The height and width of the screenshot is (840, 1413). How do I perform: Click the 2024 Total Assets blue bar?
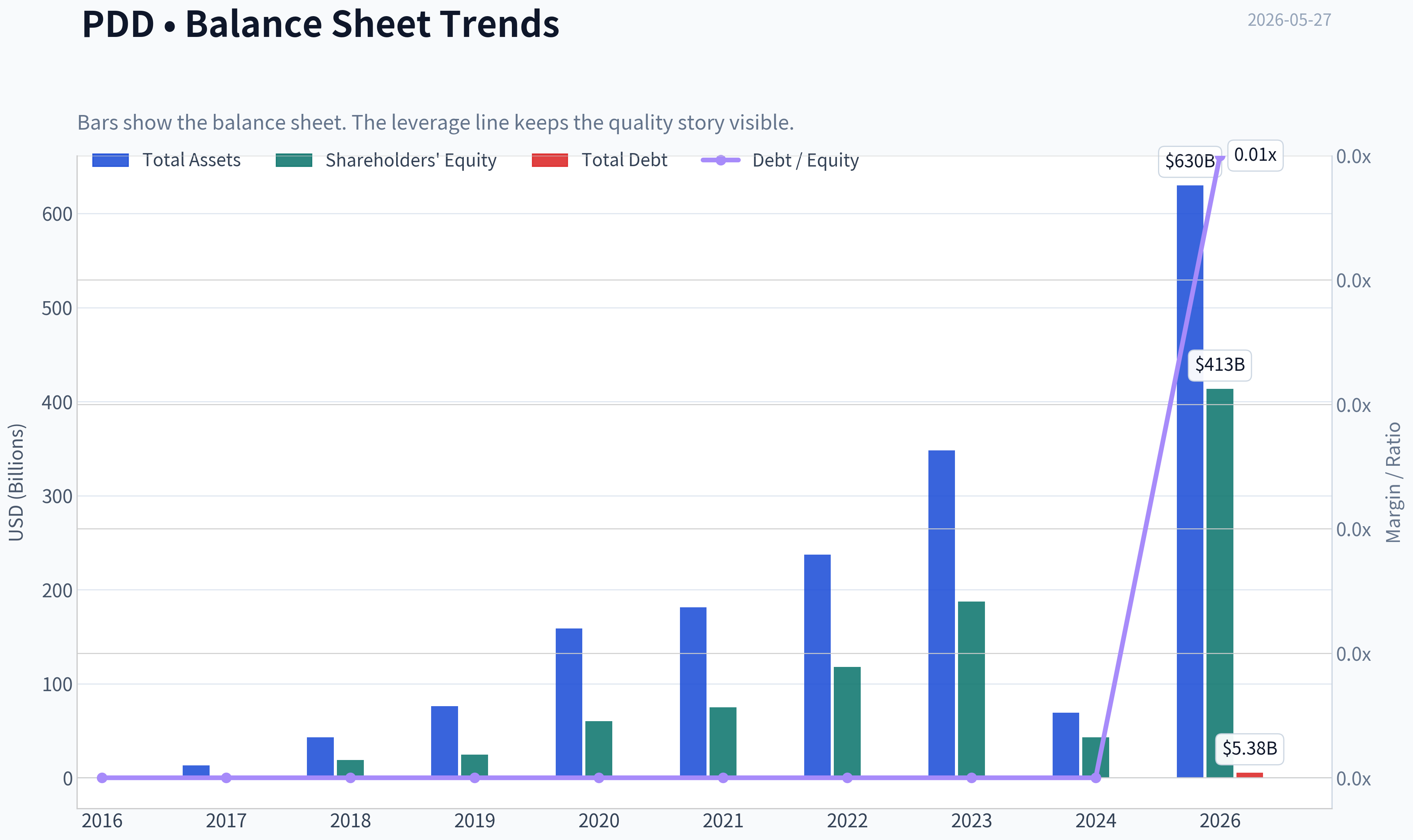coord(1066,745)
